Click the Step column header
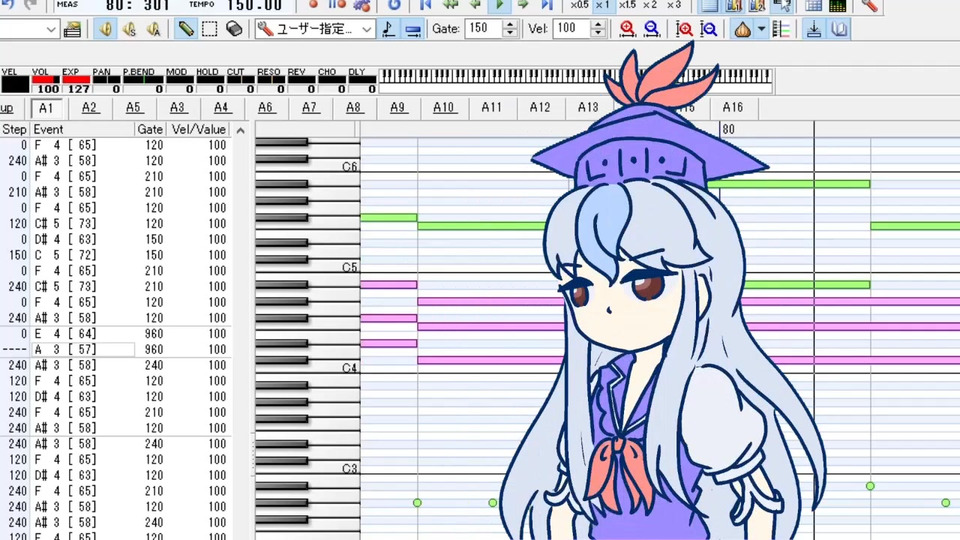This screenshot has height=540, width=960. point(14,130)
